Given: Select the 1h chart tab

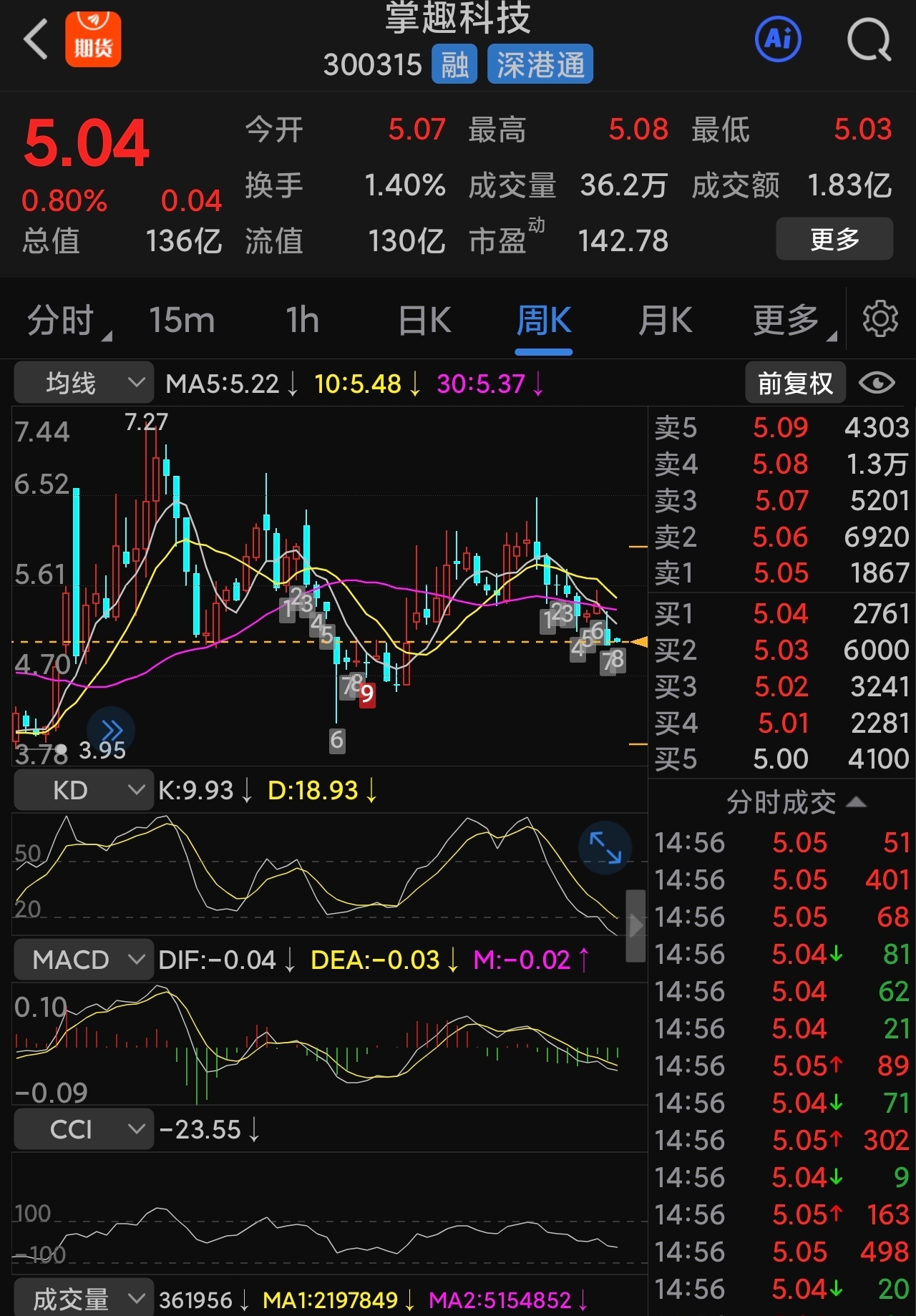Looking at the screenshot, I should tap(302, 320).
